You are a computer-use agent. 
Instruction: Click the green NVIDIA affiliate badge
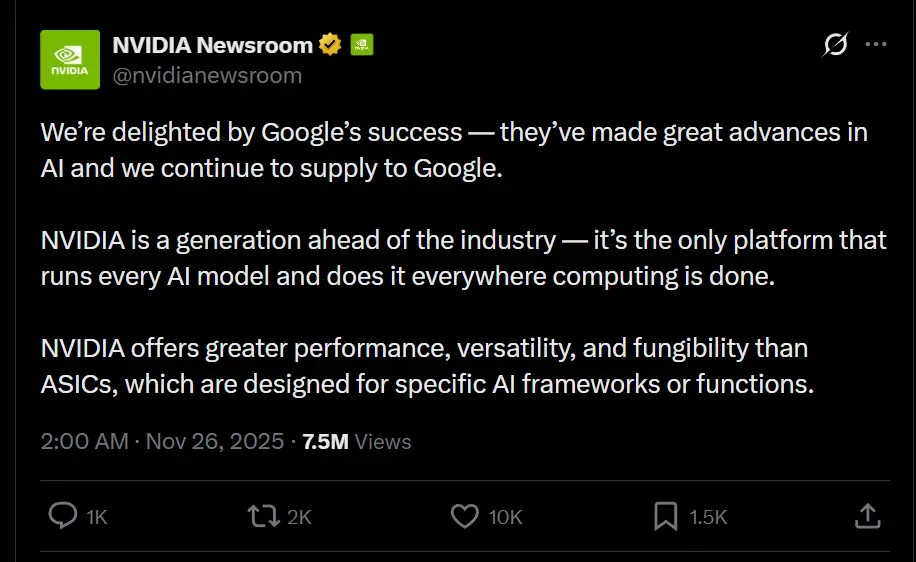pyautogui.click(x=362, y=45)
